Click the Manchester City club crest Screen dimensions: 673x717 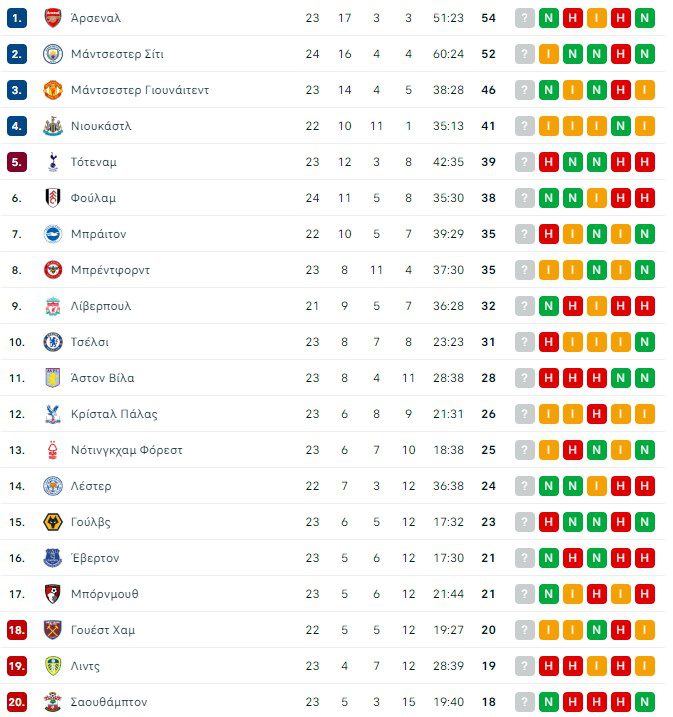[x=53, y=54]
